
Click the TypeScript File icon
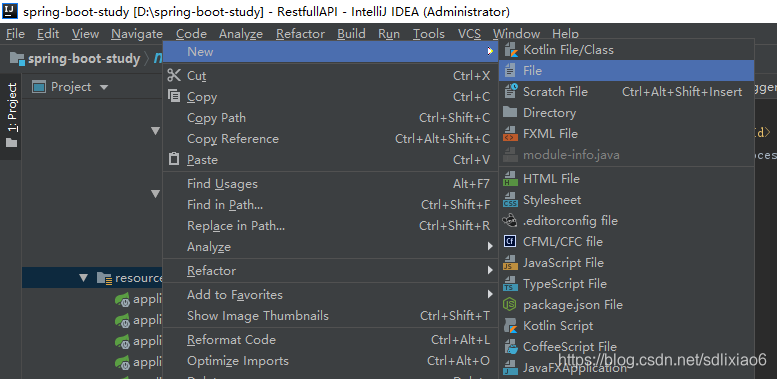510,284
